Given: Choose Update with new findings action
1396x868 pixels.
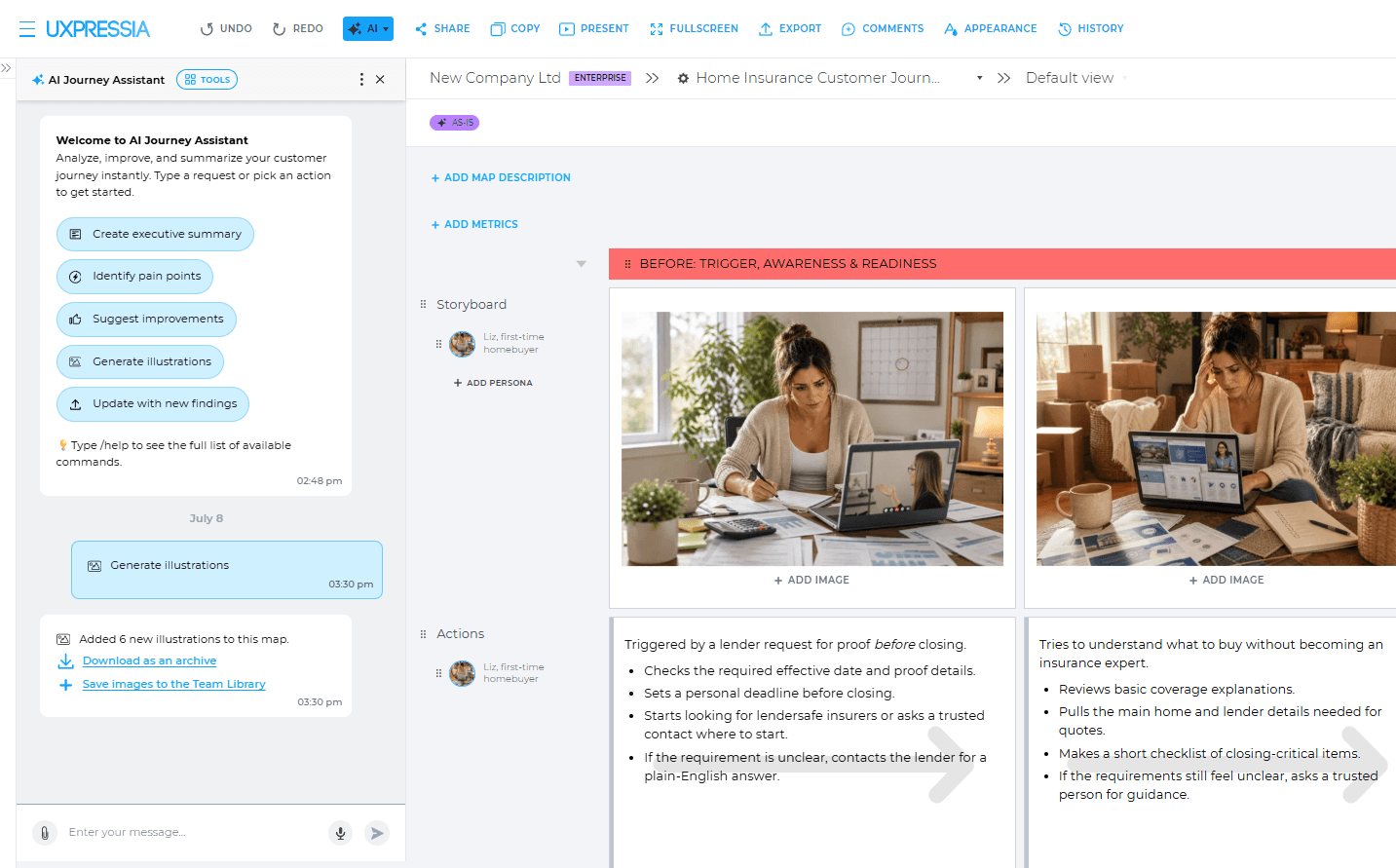Looking at the screenshot, I should [x=153, y=403].
